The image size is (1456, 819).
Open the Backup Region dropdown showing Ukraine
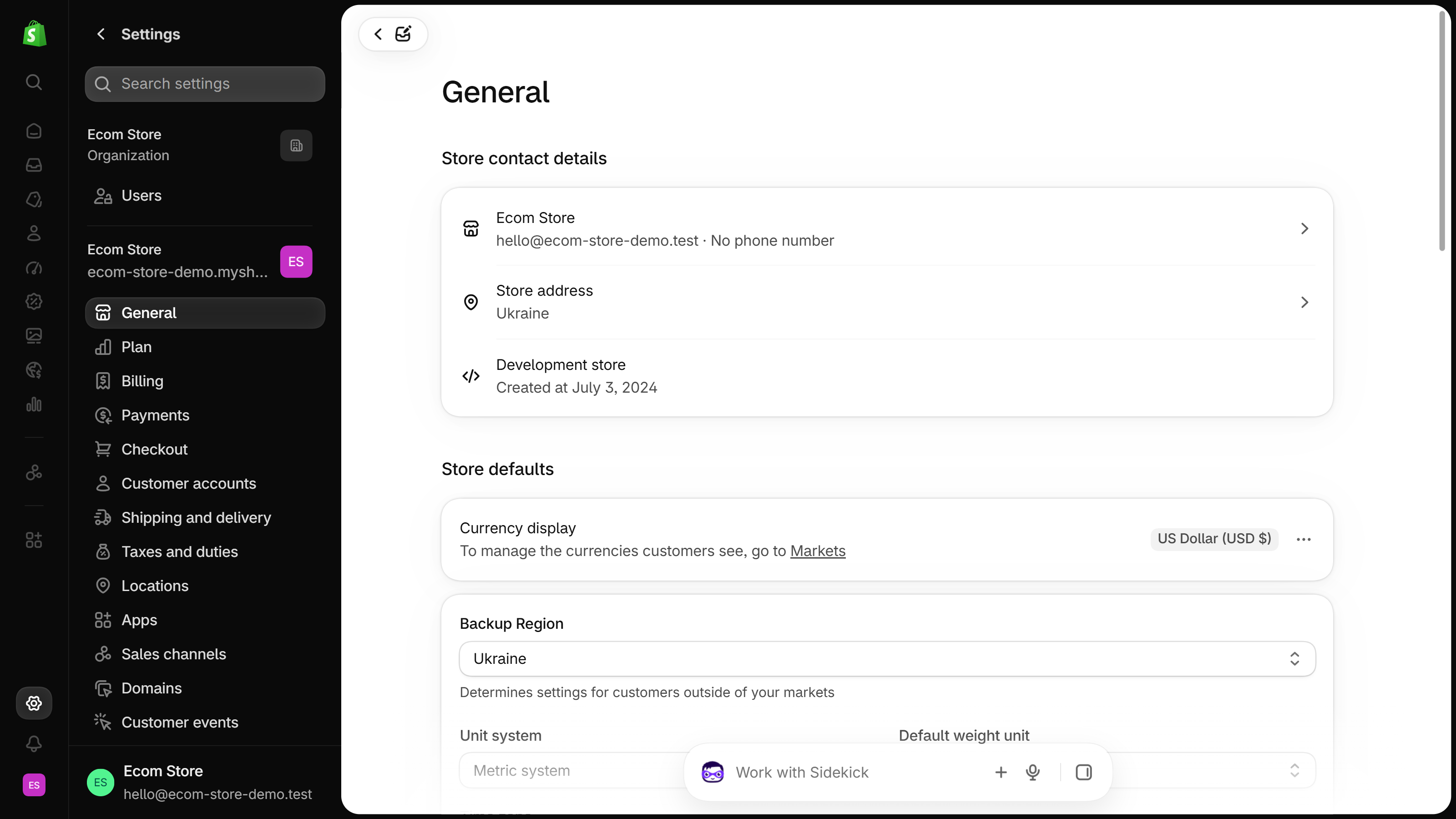pos(887,658)
